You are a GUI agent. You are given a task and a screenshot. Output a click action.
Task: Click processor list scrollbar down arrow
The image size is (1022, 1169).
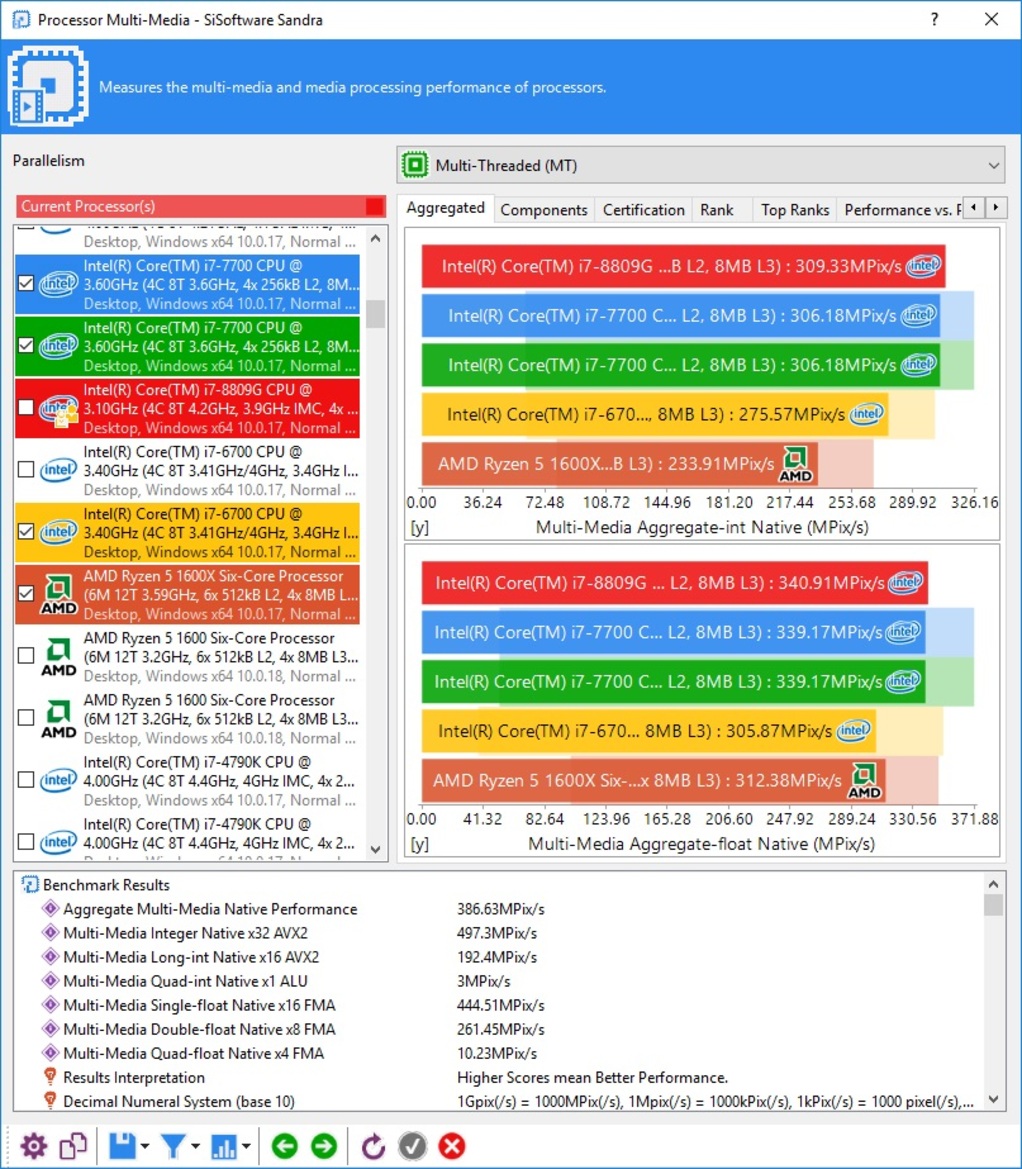click(376, 849)
